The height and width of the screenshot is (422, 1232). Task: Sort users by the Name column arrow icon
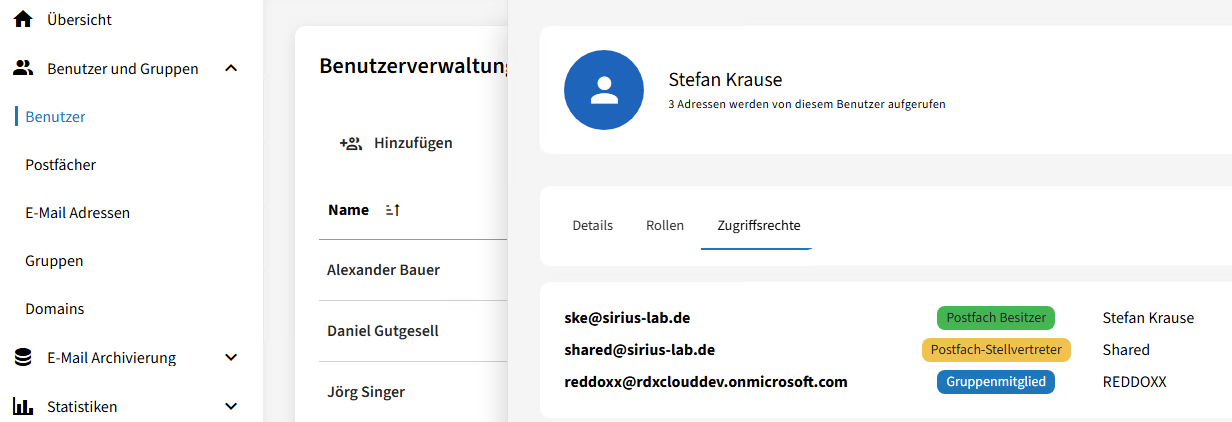pos(392,210)
